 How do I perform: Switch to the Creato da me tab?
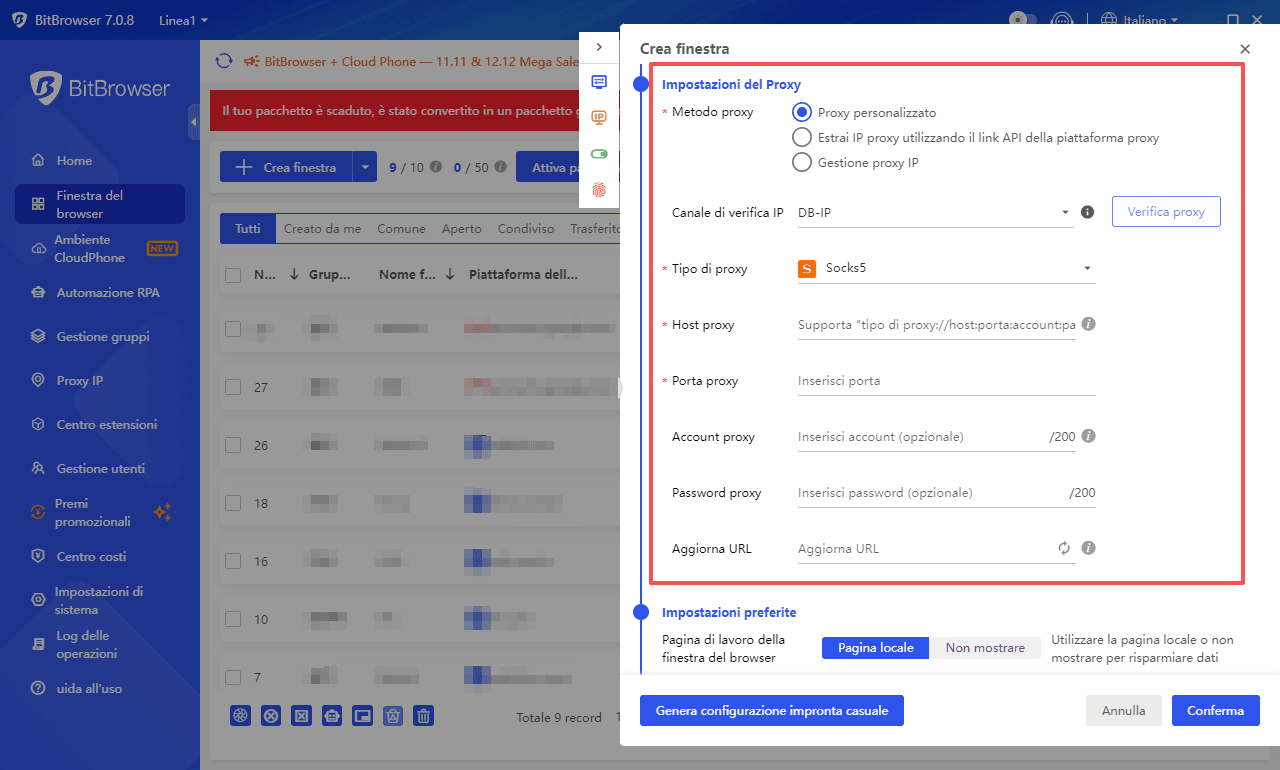322,228
